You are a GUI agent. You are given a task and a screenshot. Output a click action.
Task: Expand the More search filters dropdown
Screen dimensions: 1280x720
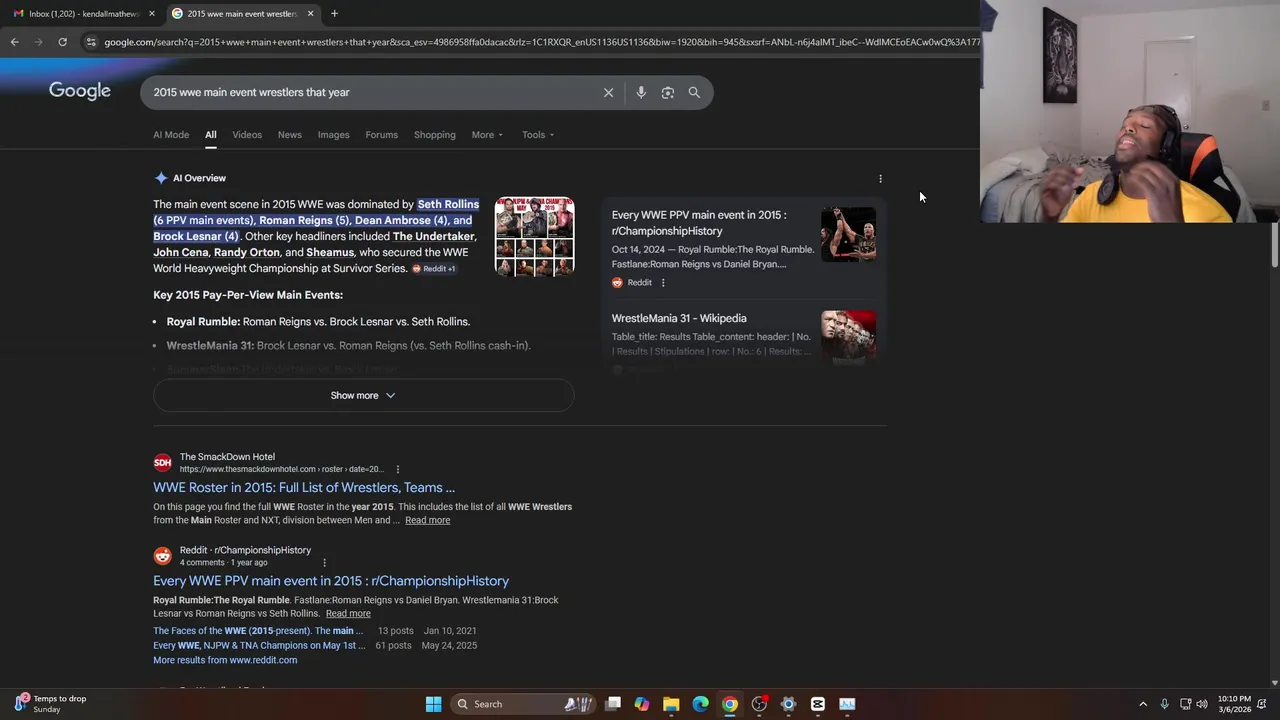pyautogui.click(x=487, y=135)
